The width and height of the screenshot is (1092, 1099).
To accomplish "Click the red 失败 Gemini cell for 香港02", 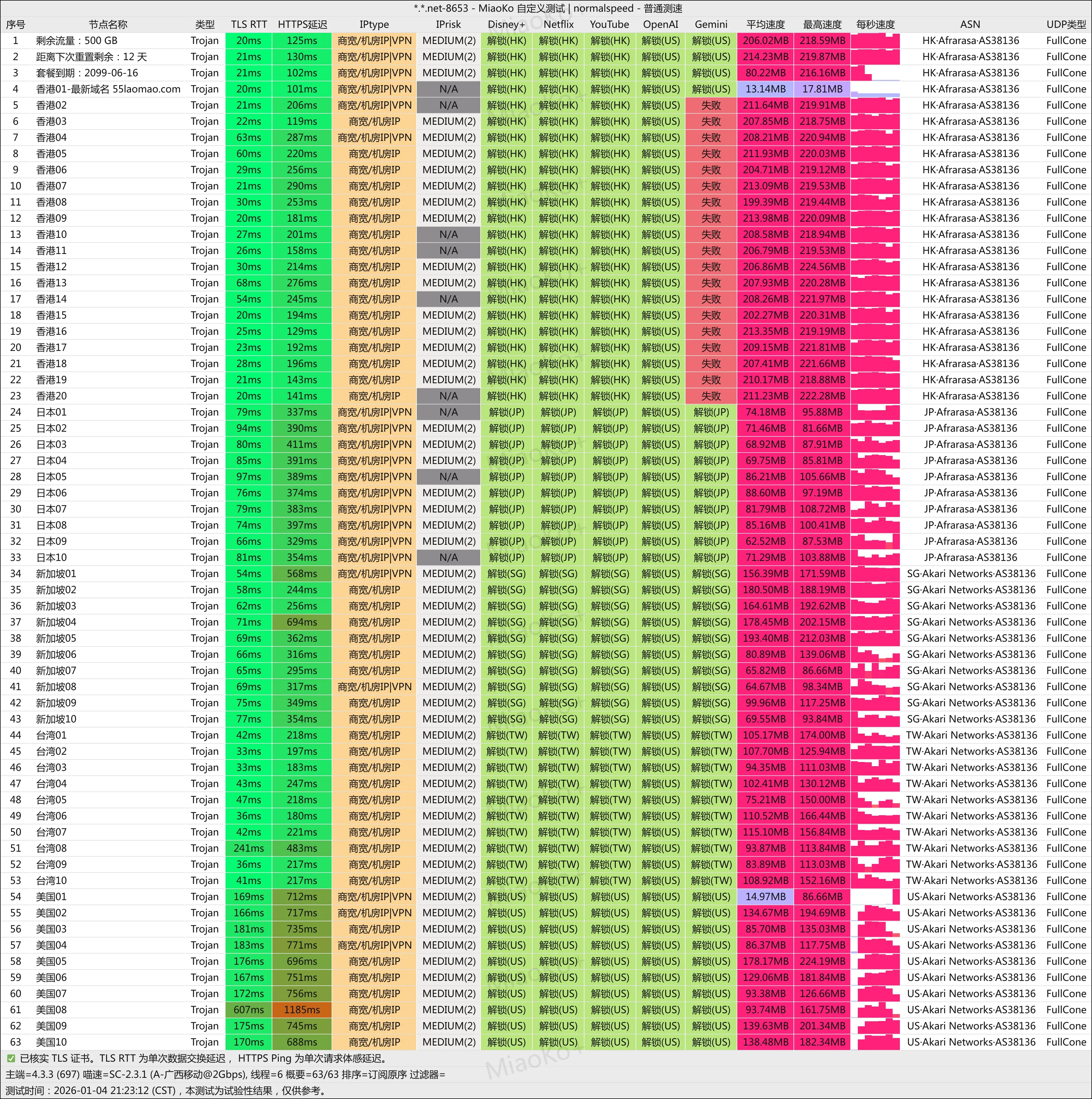I will coord(711,106).
